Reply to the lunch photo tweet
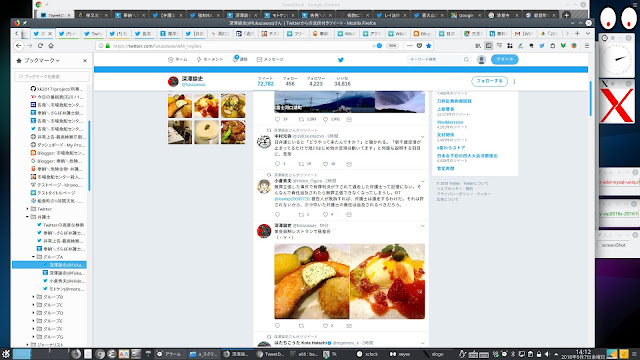640x360 pixels. [x=278, y=326]
